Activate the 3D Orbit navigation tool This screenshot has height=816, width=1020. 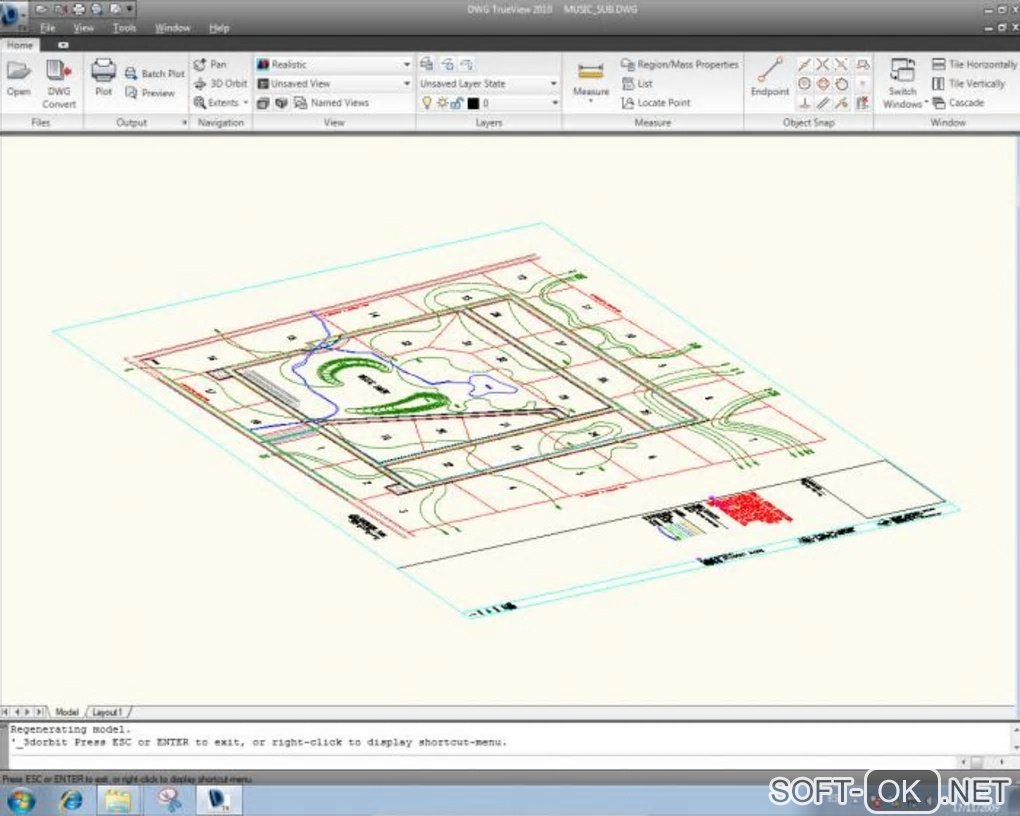[220, 83]
